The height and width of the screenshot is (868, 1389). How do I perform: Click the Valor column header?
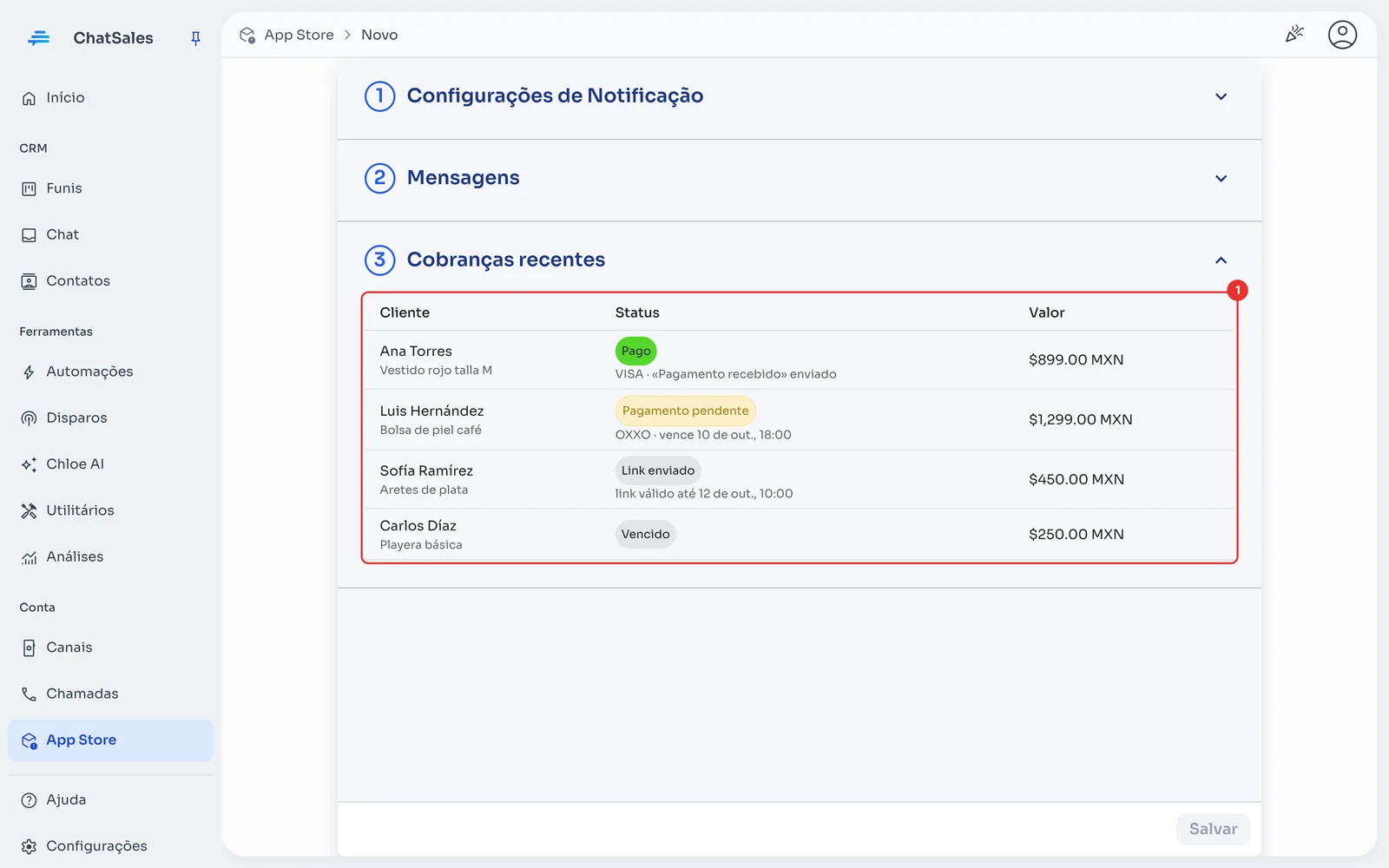1046,312
